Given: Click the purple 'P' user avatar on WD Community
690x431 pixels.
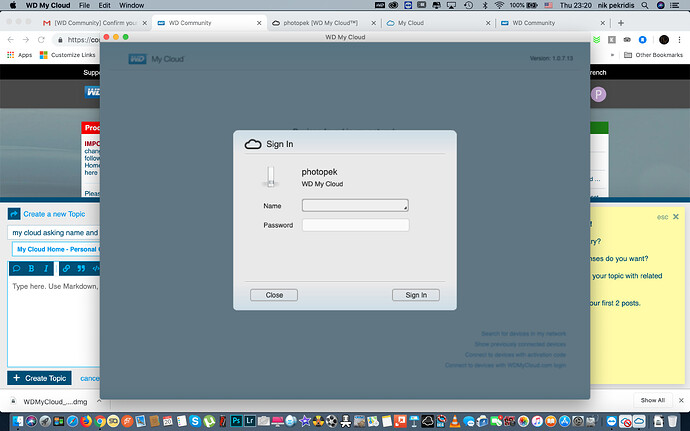Looking at the screenshot, I should pos(598,94).
